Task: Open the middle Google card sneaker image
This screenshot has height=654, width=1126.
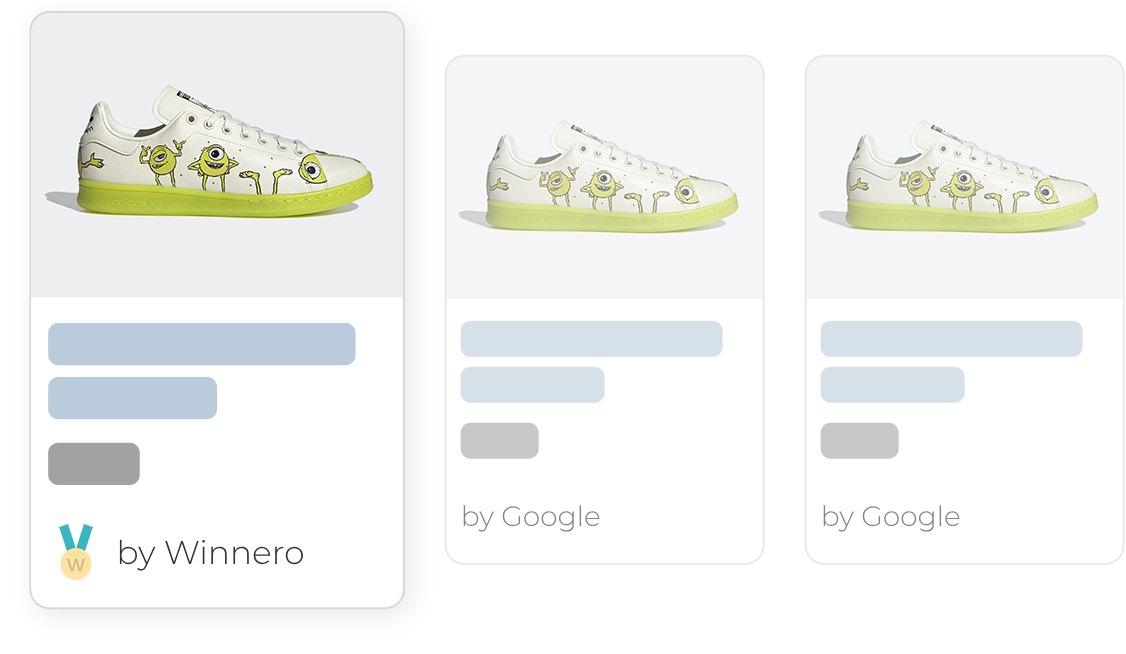Action: pyautogui.click(x=605, y=177)
